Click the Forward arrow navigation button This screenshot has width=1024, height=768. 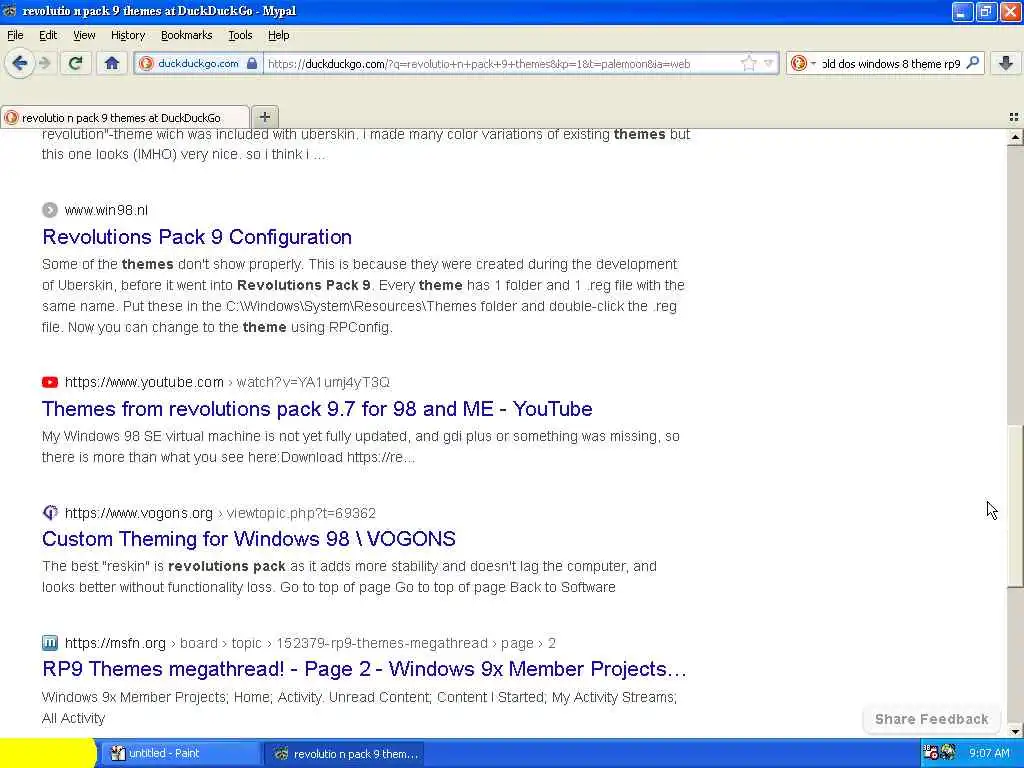[x=44, y=63]
